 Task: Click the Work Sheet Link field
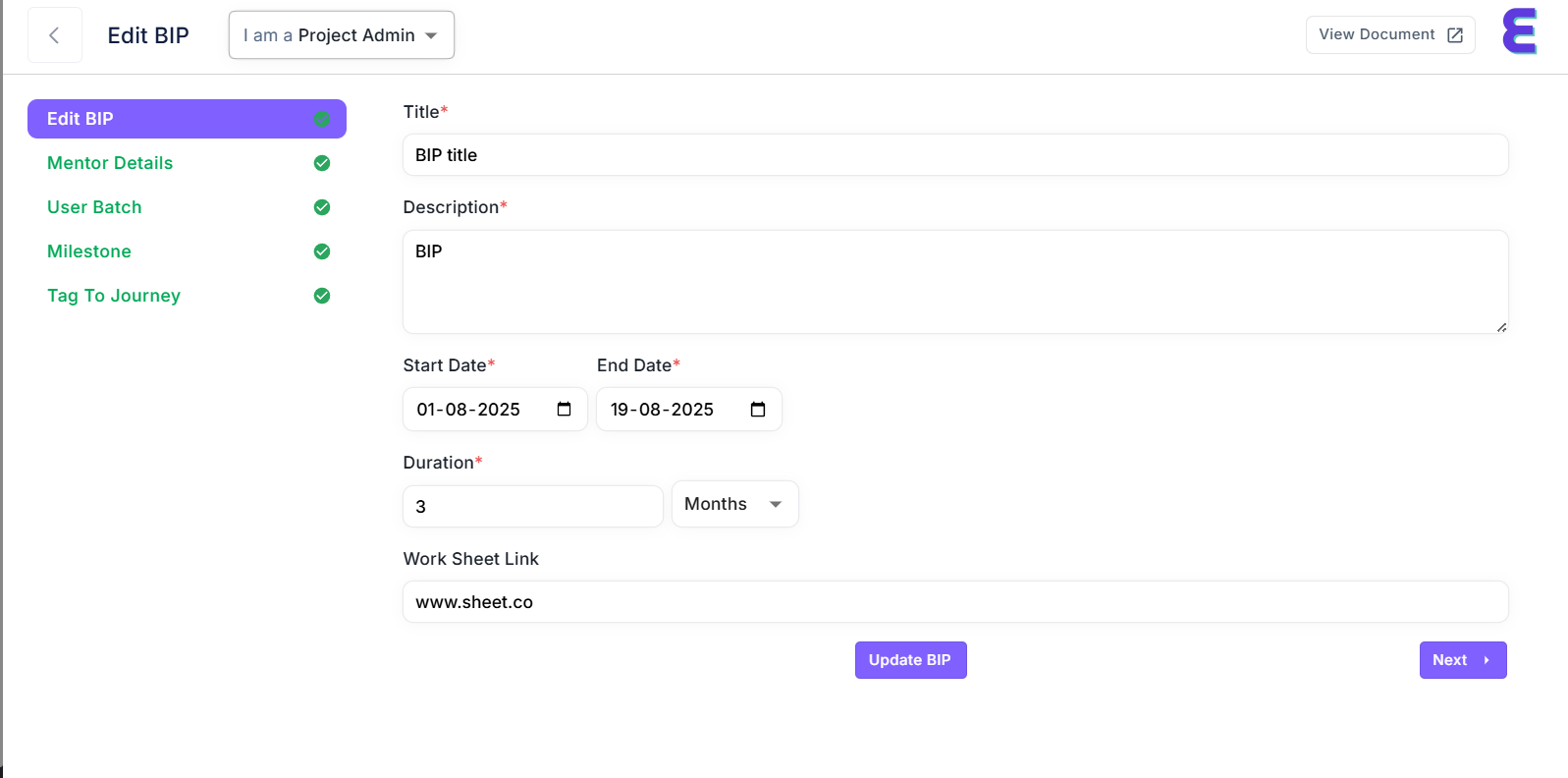point(954,602)
